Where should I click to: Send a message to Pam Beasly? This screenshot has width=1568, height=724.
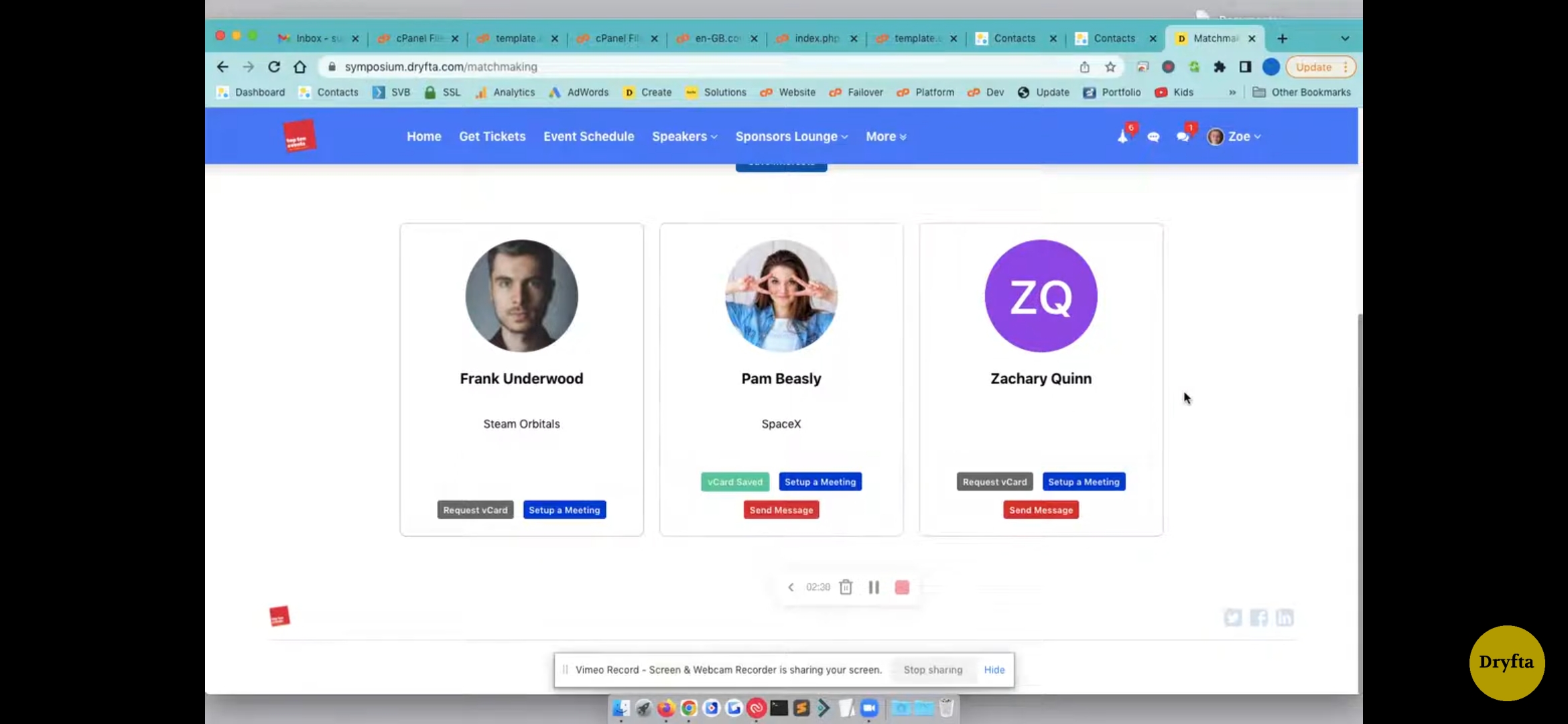click(x=781, y=509)
